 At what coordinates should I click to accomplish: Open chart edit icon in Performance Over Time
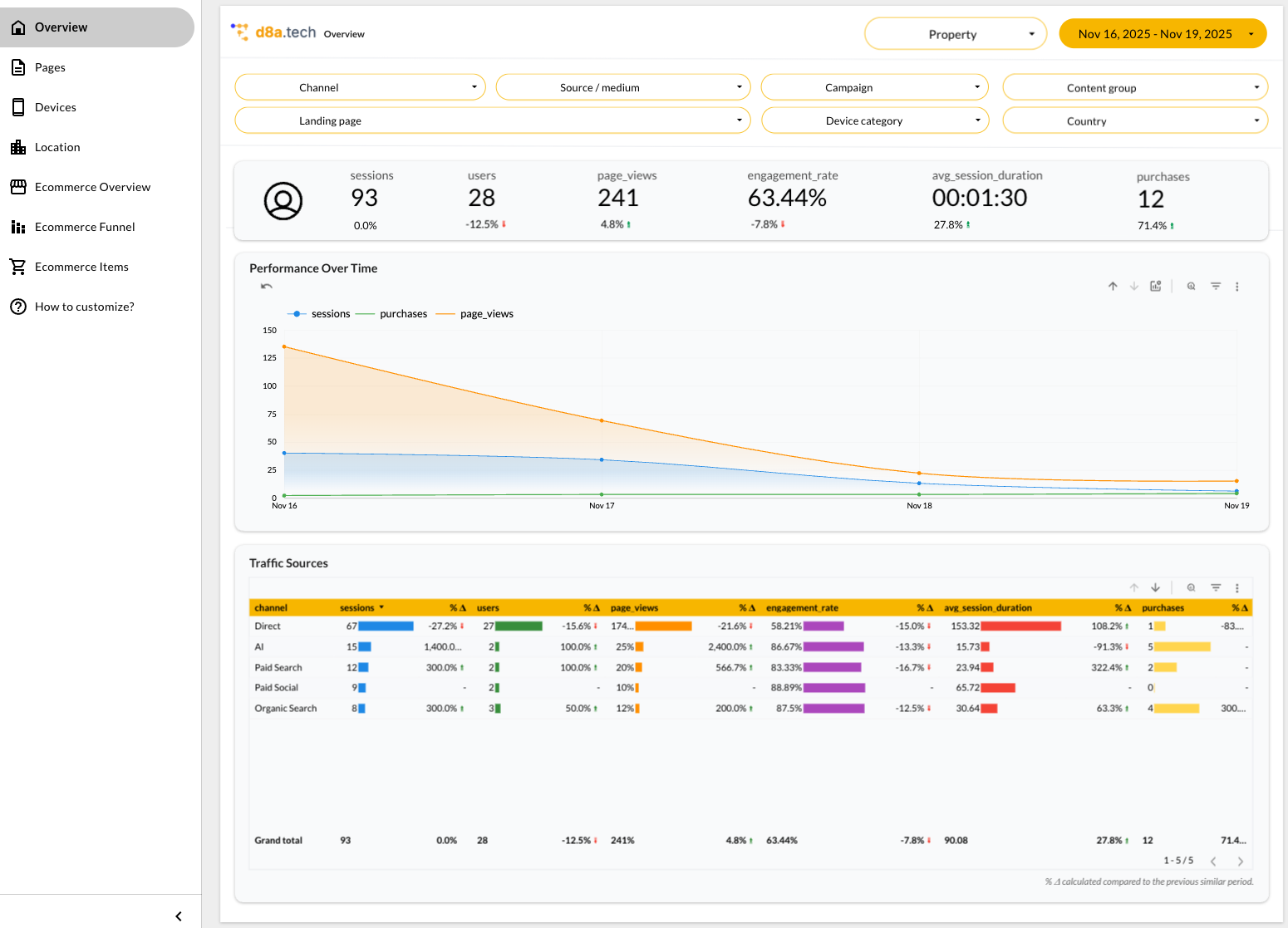pyautogui.click(x=1155, y=287)
